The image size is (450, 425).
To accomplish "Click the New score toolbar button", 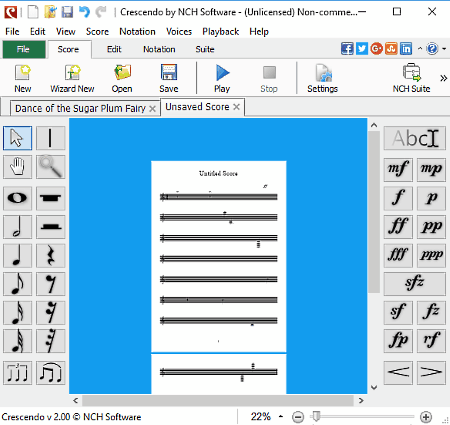I will [23, 79].
